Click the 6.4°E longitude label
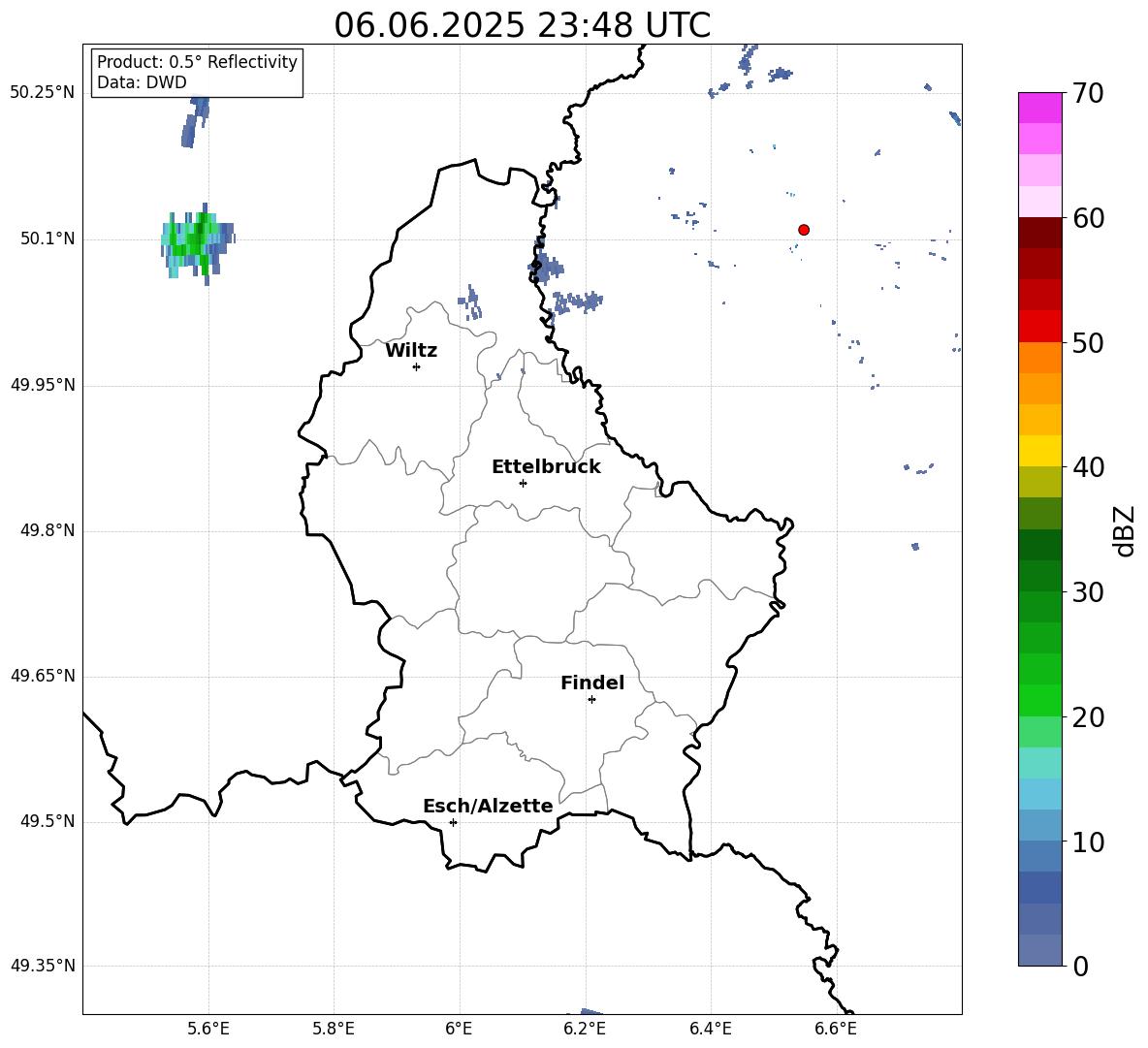Viewport: 1148px width, 1048px height. [710, 1029]
